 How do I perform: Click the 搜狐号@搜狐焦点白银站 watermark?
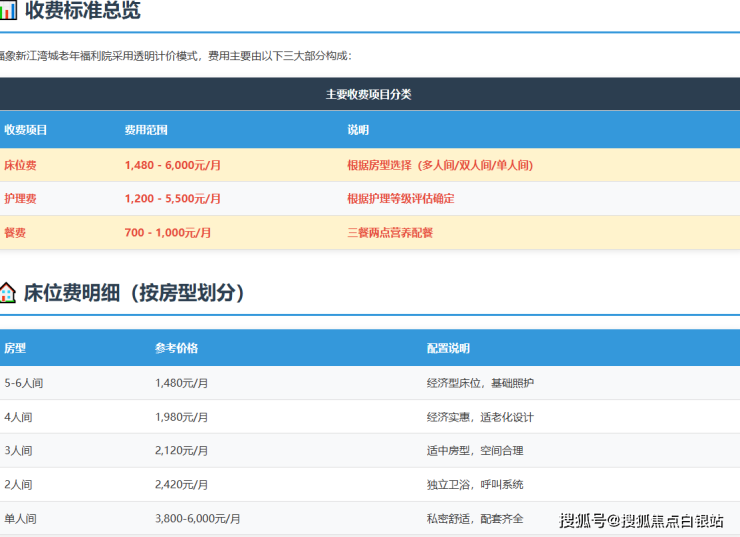point(641,520)
